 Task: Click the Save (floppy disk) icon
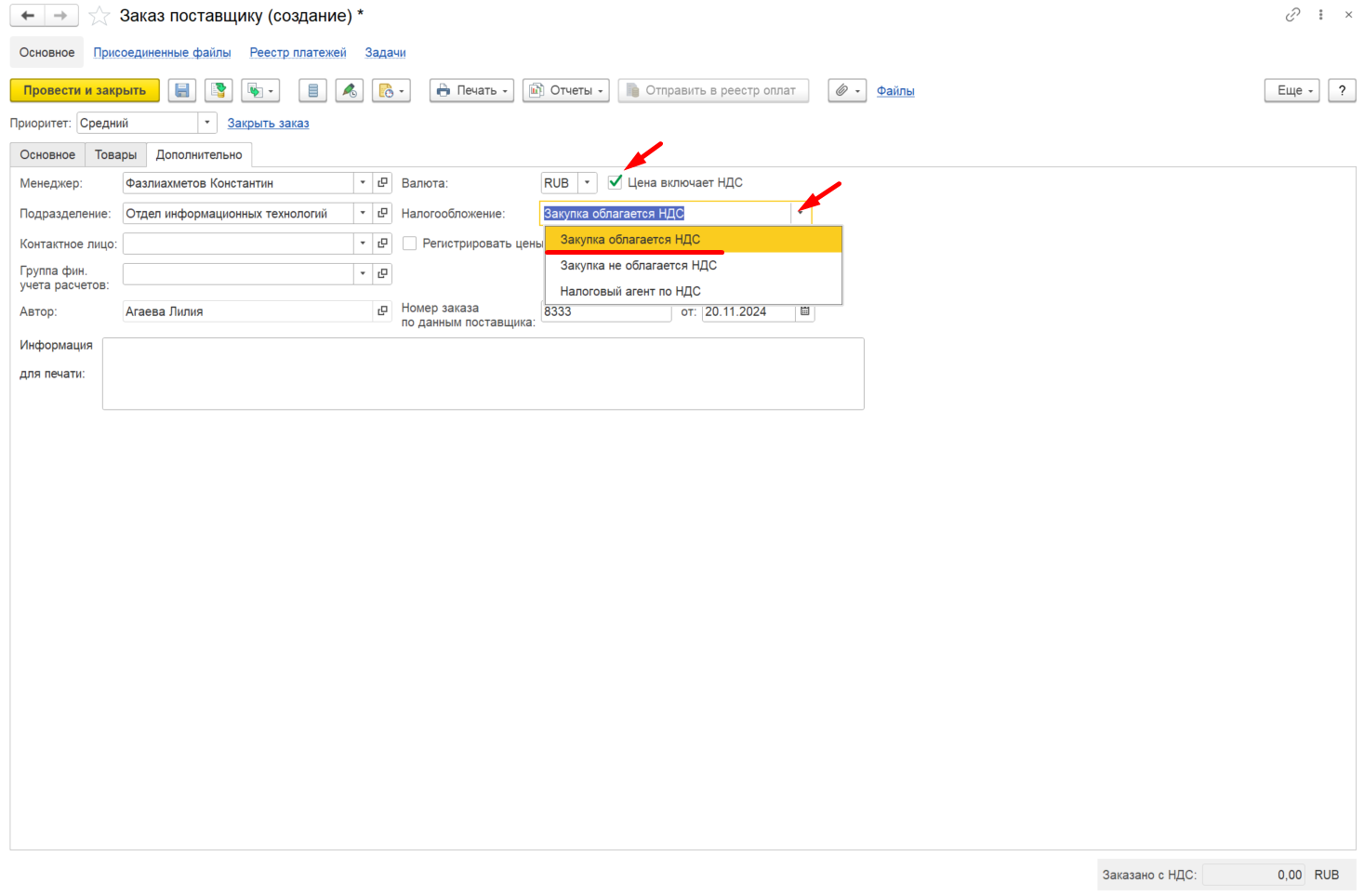click(x=182, y=90)
